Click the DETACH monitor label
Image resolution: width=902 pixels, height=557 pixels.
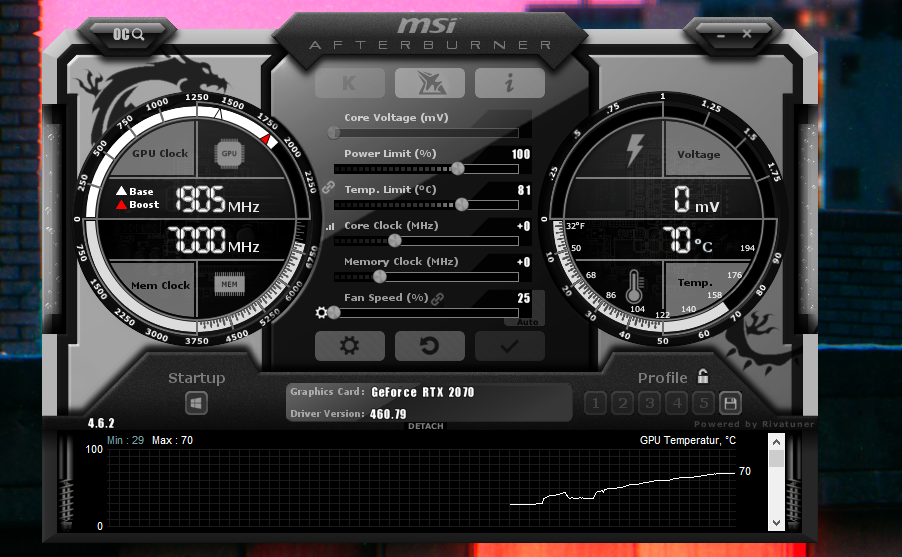(x=426, y=426)
